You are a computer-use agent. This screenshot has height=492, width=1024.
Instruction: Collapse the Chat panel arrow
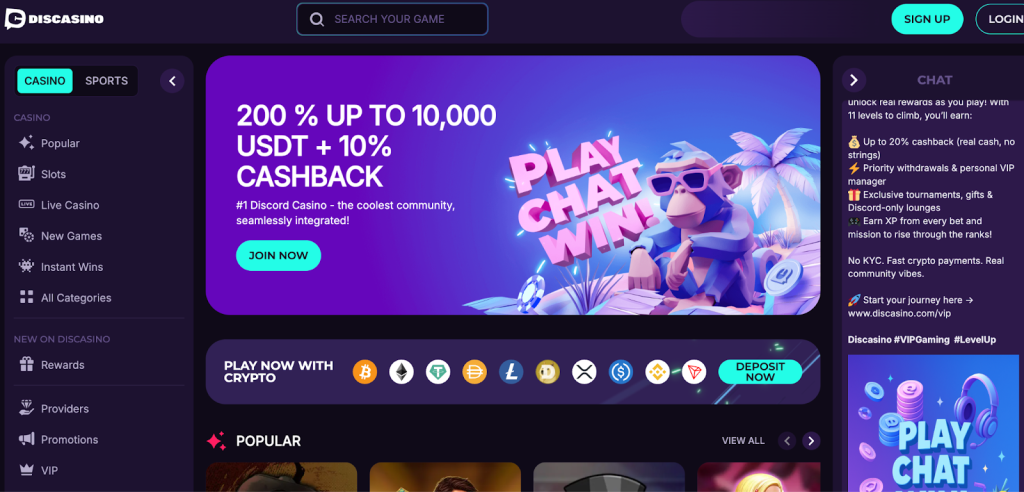tap(854, 80)
